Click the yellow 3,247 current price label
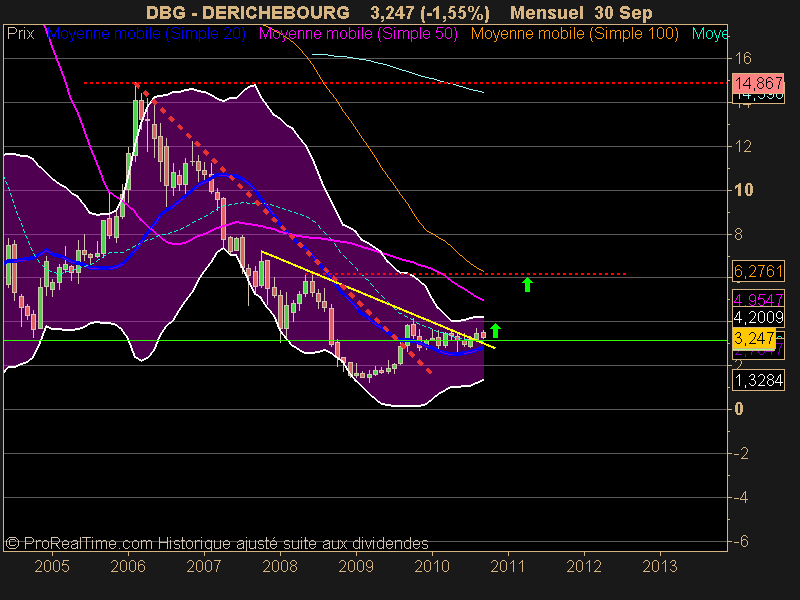This screenshot has height=600, width=800. click(754, 338)
